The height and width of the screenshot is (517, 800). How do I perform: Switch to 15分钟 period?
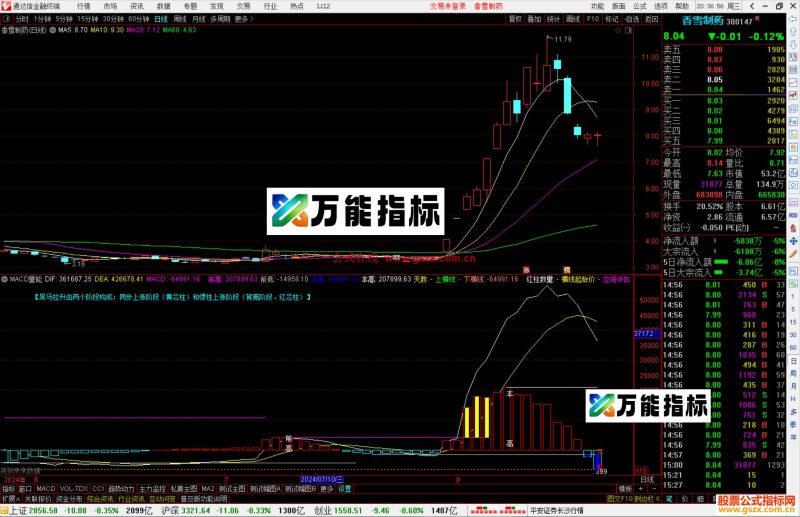[x=87, y=19]
